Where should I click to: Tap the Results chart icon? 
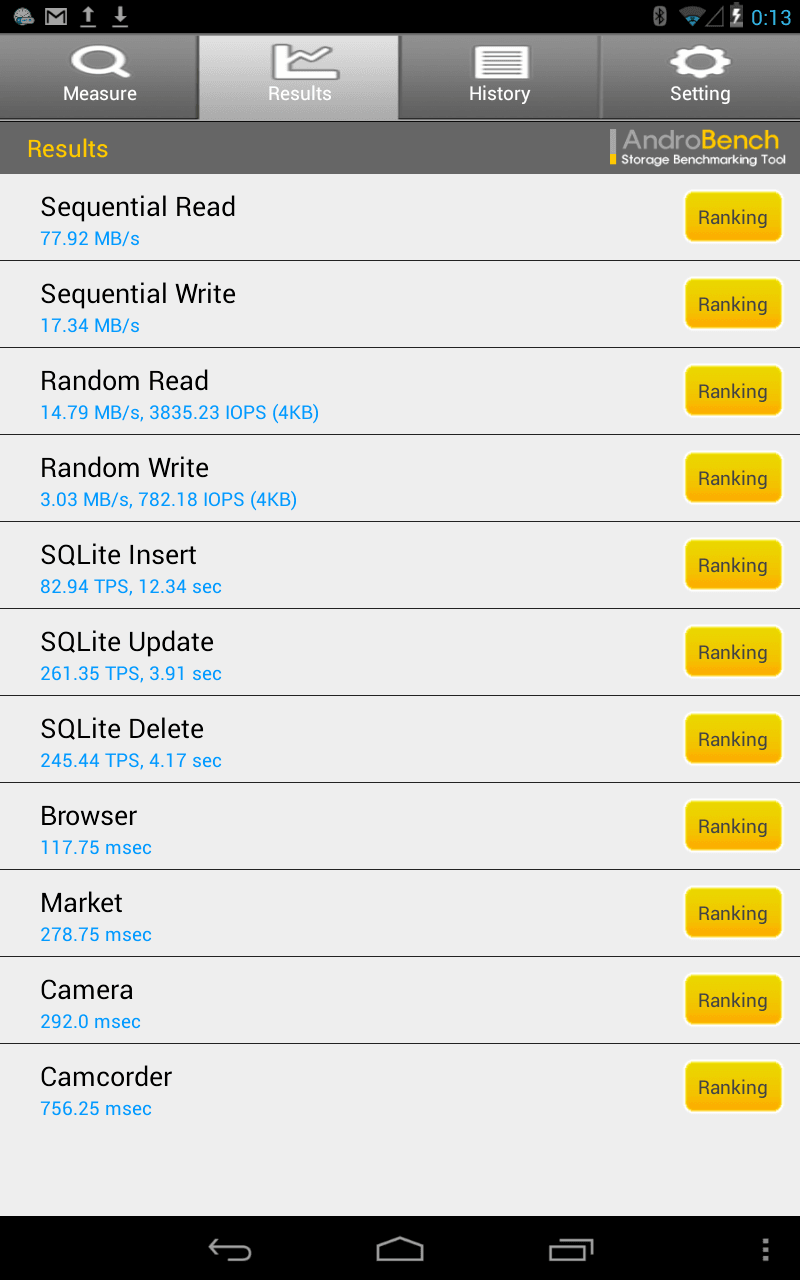coord(299,62)
